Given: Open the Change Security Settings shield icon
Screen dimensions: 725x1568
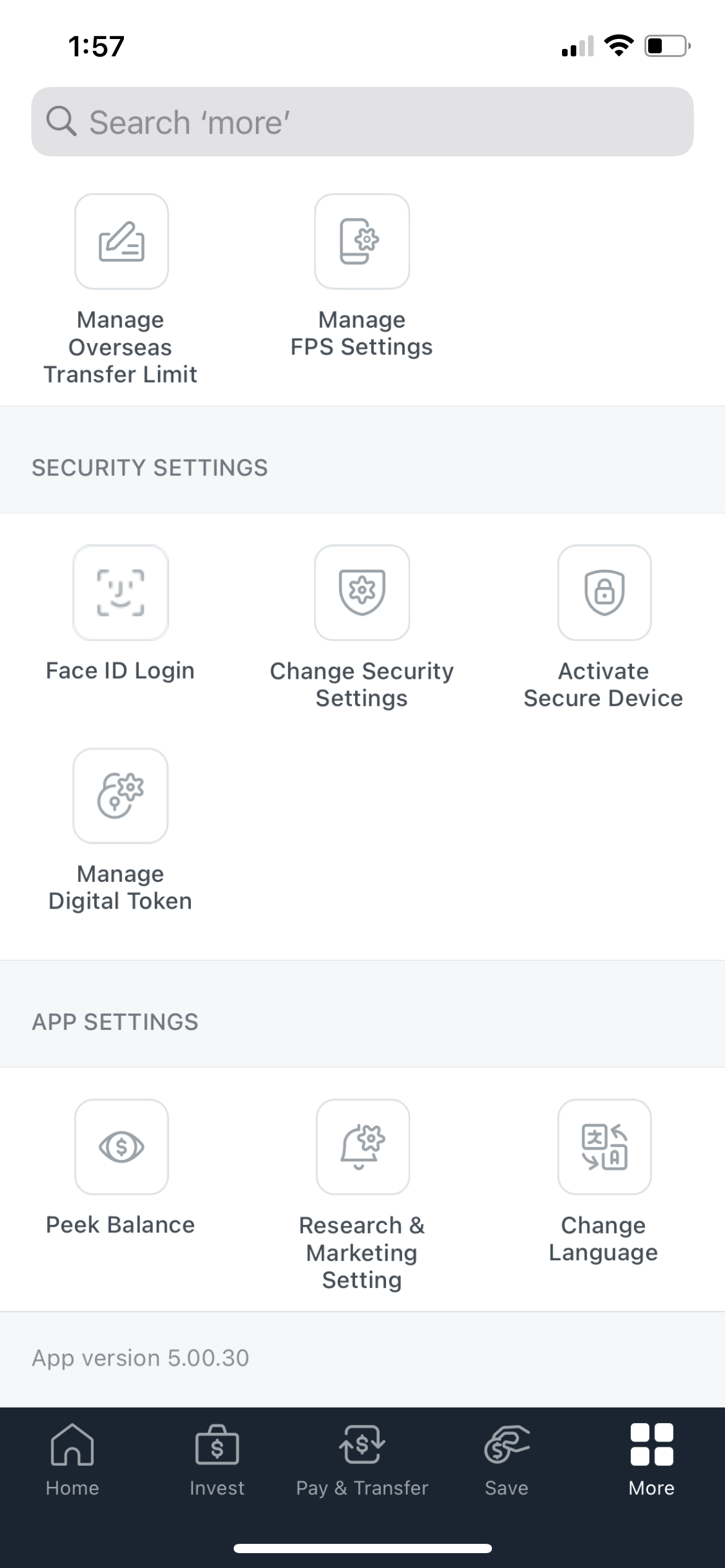Looking at the screenshot, I should (362, 592).
